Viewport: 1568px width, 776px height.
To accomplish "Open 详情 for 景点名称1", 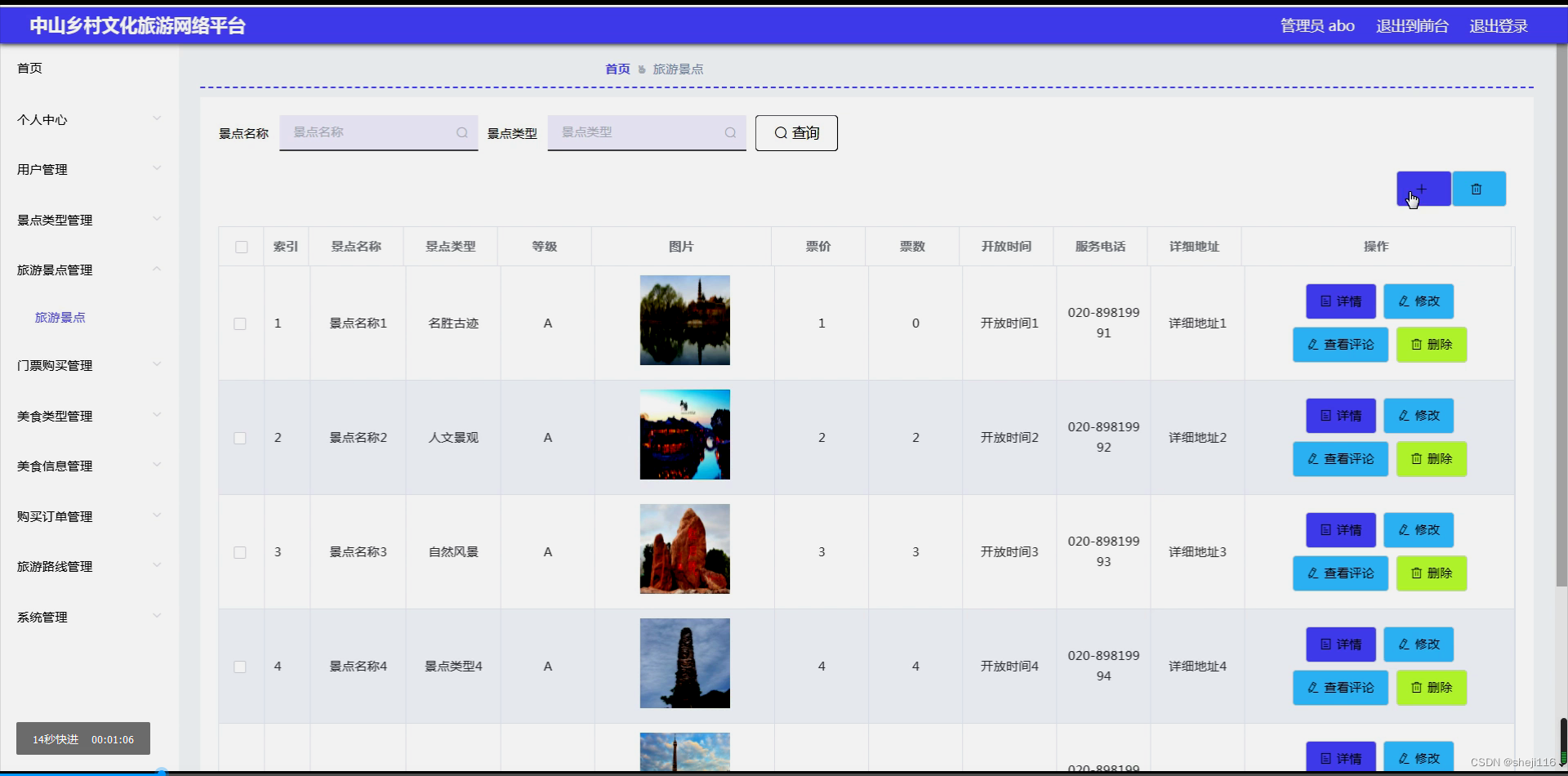I will [1339, 301].
